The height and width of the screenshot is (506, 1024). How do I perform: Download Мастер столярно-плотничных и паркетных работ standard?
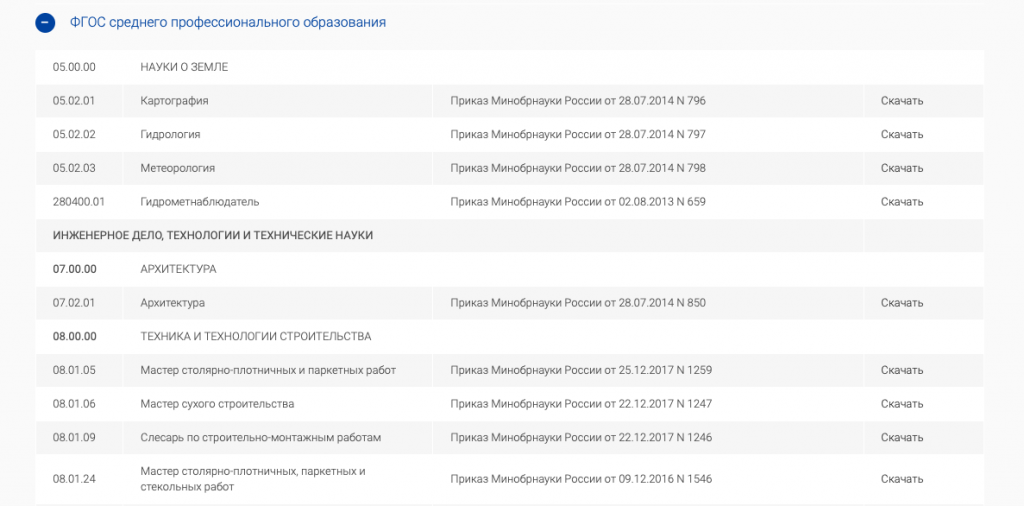[x=901, y=370]
